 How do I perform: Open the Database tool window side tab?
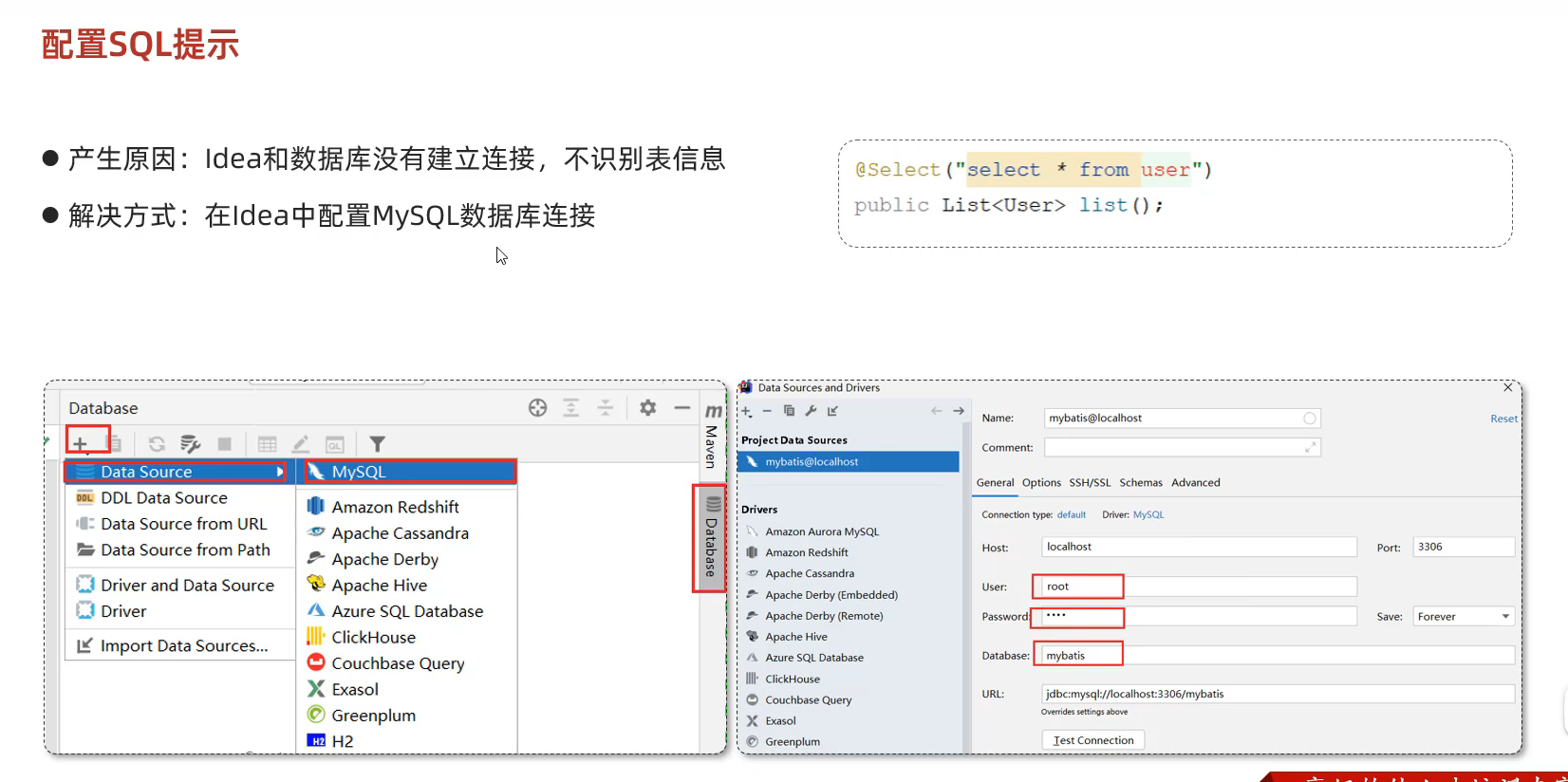pyautogui.click(x=709, y=538)
